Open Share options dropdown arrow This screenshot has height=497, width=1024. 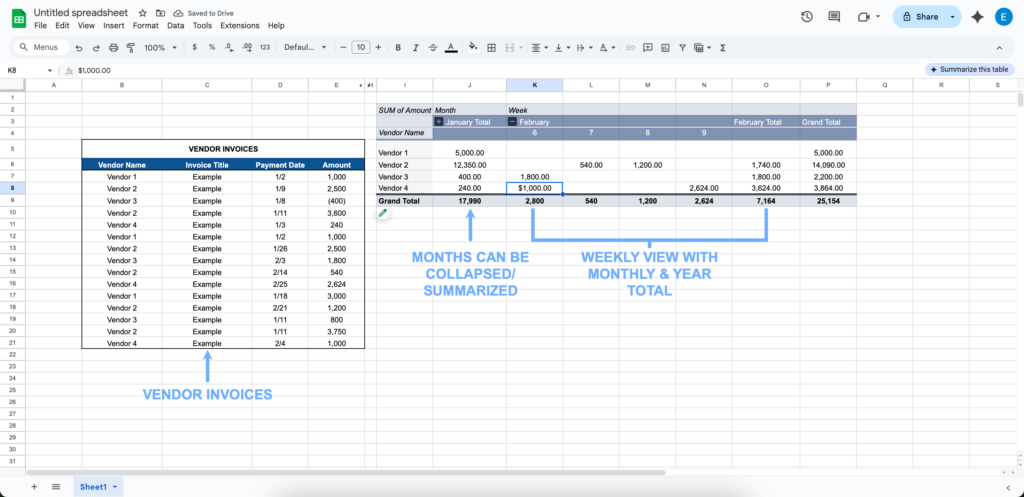(953, 17)
